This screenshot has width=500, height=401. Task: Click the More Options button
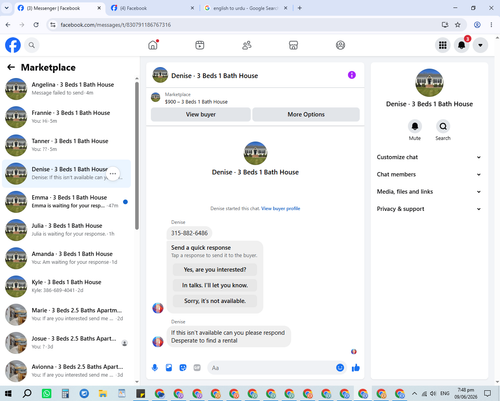(x=306, y=114)
